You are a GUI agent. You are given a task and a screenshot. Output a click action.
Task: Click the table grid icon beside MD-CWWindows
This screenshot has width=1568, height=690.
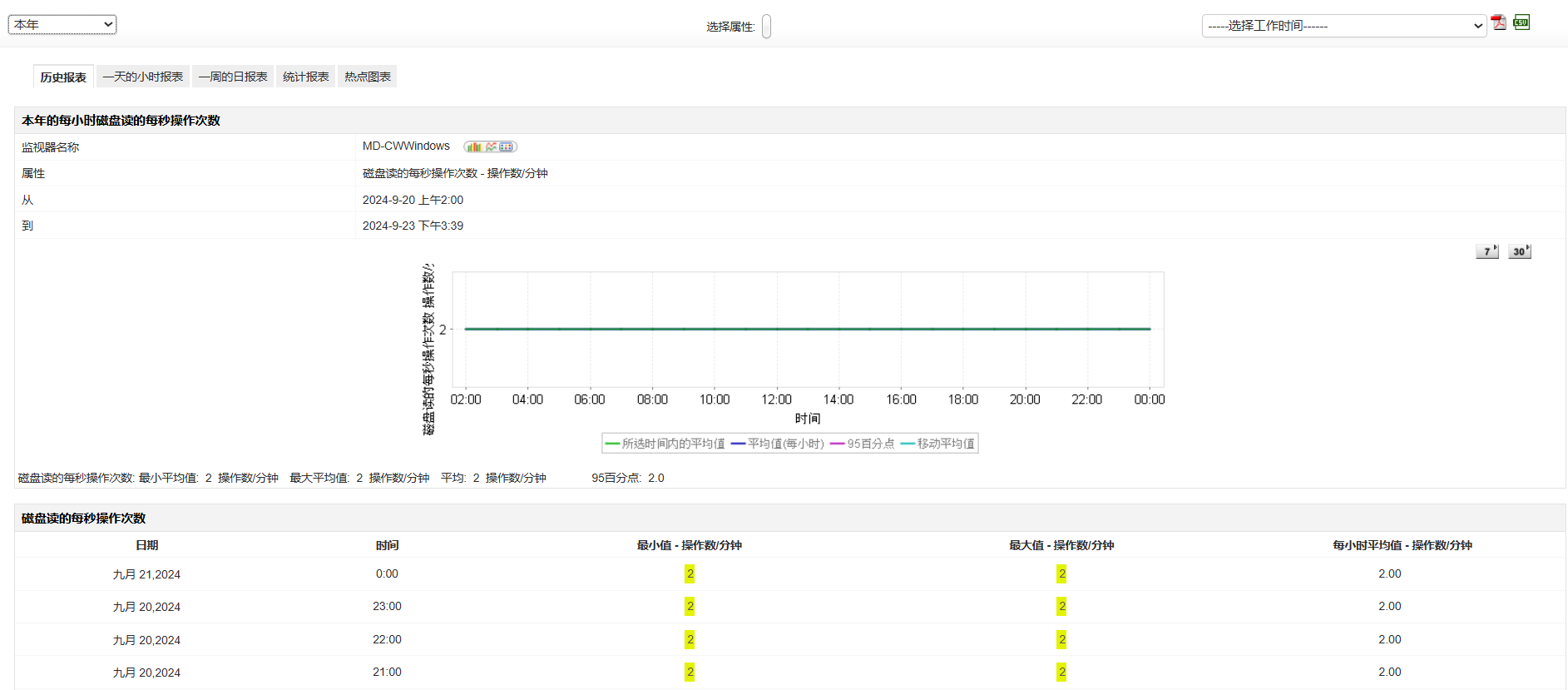(x=507, y=146)
